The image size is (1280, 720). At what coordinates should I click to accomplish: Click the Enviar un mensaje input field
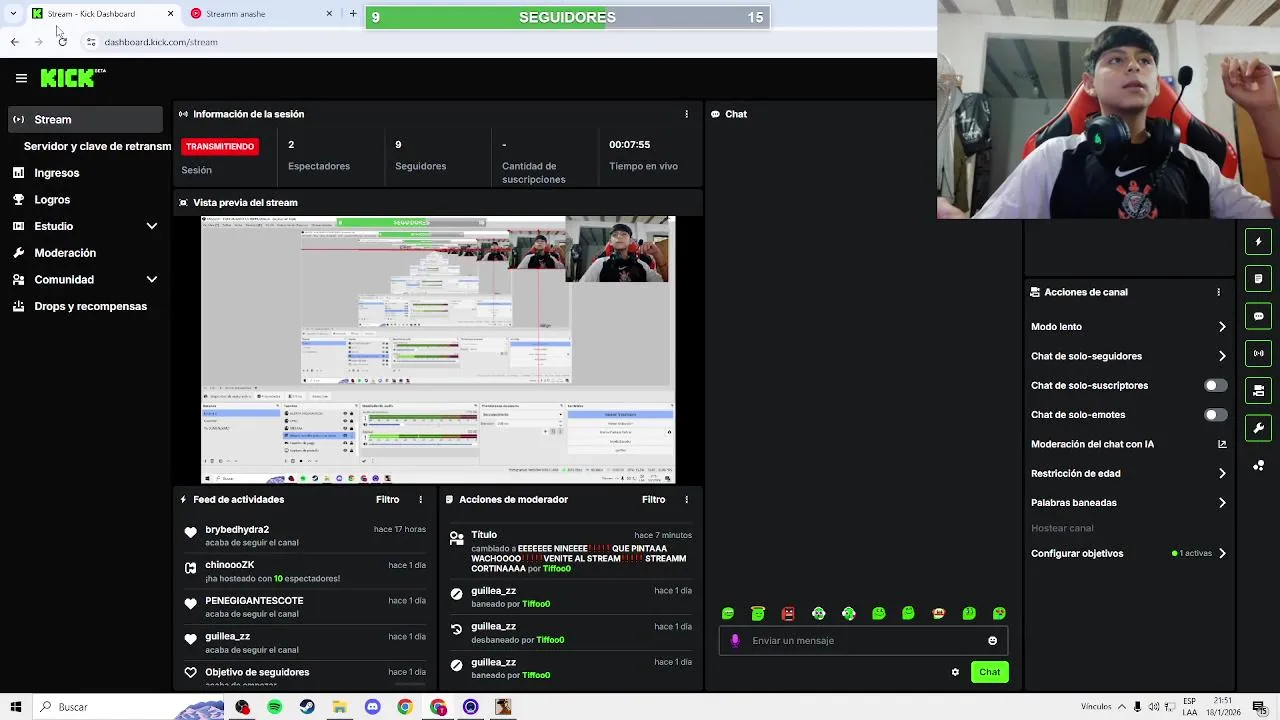coord(863,641)
